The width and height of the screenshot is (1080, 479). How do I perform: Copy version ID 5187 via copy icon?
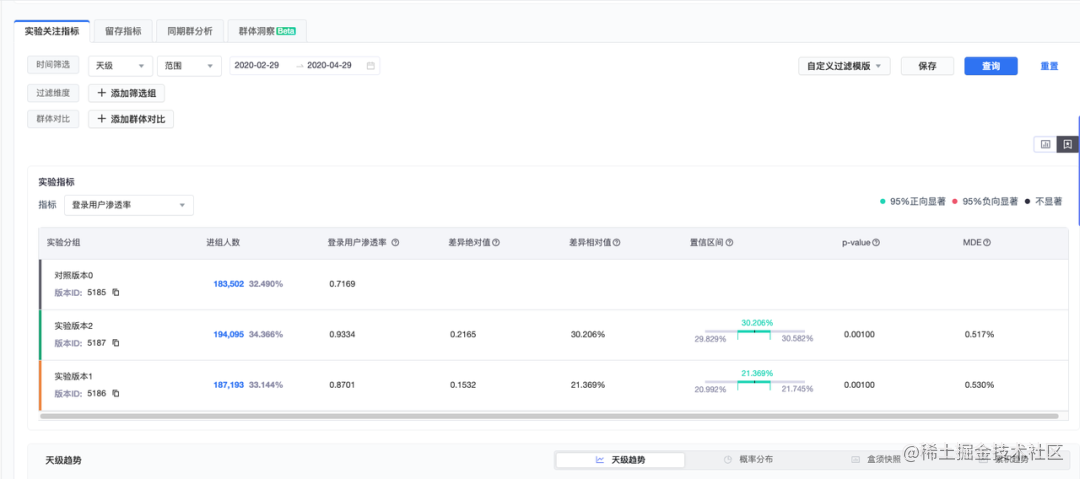tap(116, 343)
